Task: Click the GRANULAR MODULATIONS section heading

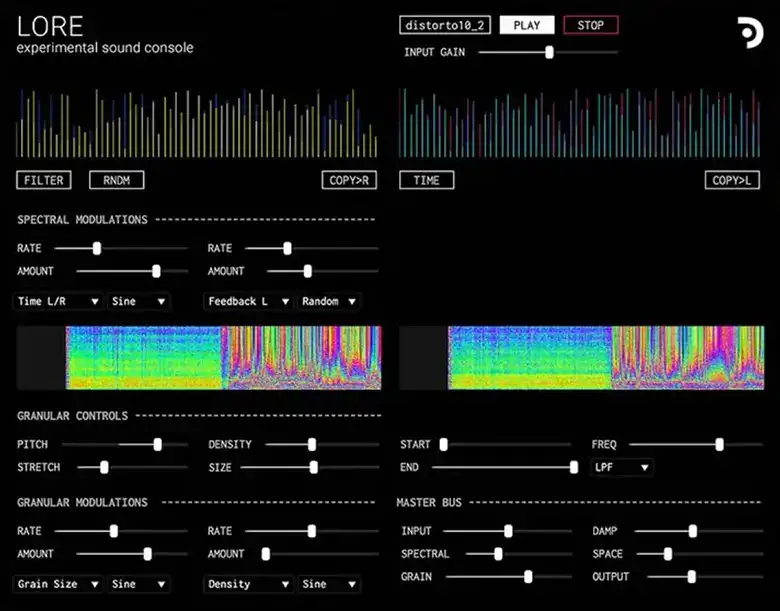Action: pyautogui.click(x=83, y=503)
